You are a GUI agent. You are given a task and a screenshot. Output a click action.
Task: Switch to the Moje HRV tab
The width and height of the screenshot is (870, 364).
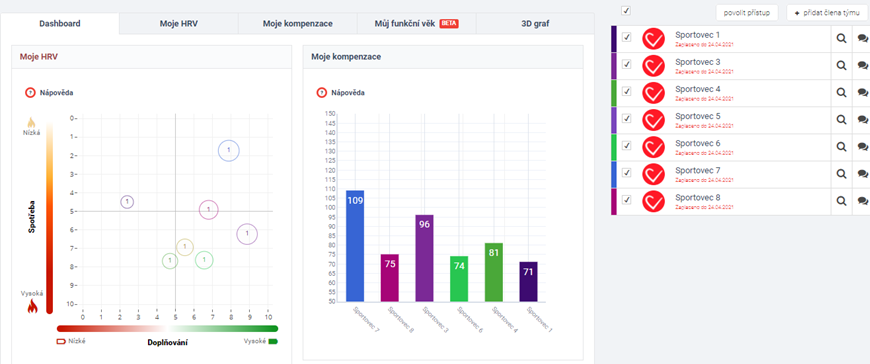[179, 24]
